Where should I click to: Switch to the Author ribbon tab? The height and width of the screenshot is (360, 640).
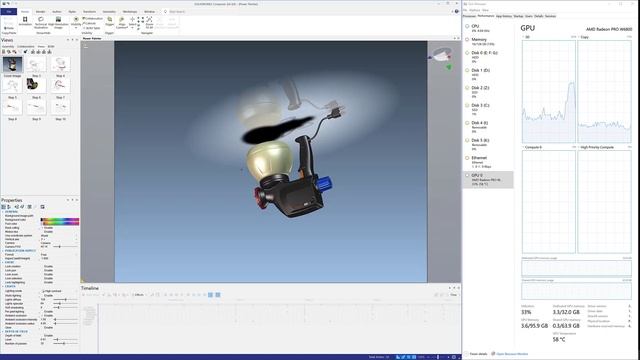click(x=57, y=12)
